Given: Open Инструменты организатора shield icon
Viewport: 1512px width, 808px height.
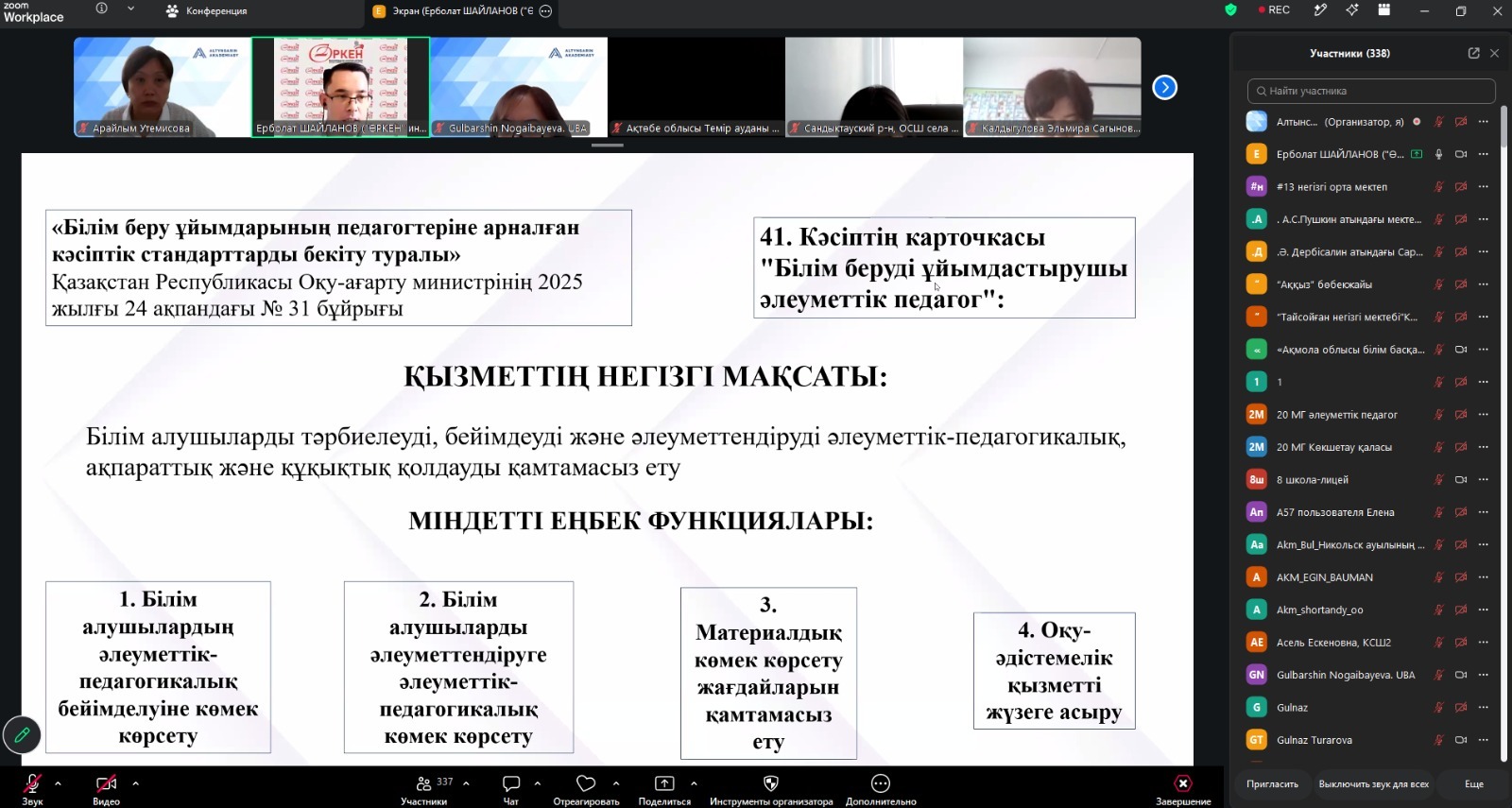Looking at the screenshot, I should [771, 783].
